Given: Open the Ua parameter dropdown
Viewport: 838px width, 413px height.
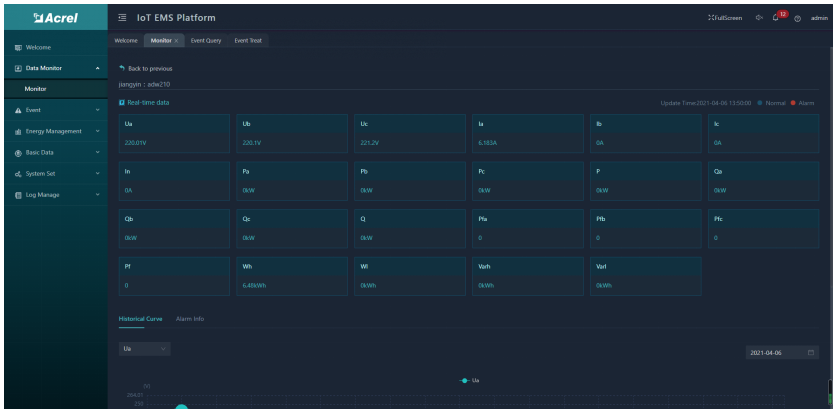Looking at the screenshot, I should click(145, 348).
